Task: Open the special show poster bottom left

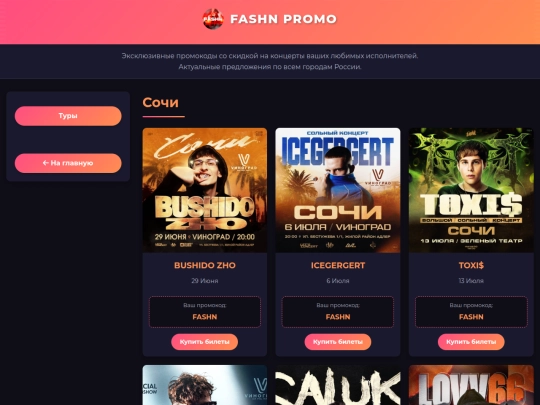Action: [x=205, y=385]
